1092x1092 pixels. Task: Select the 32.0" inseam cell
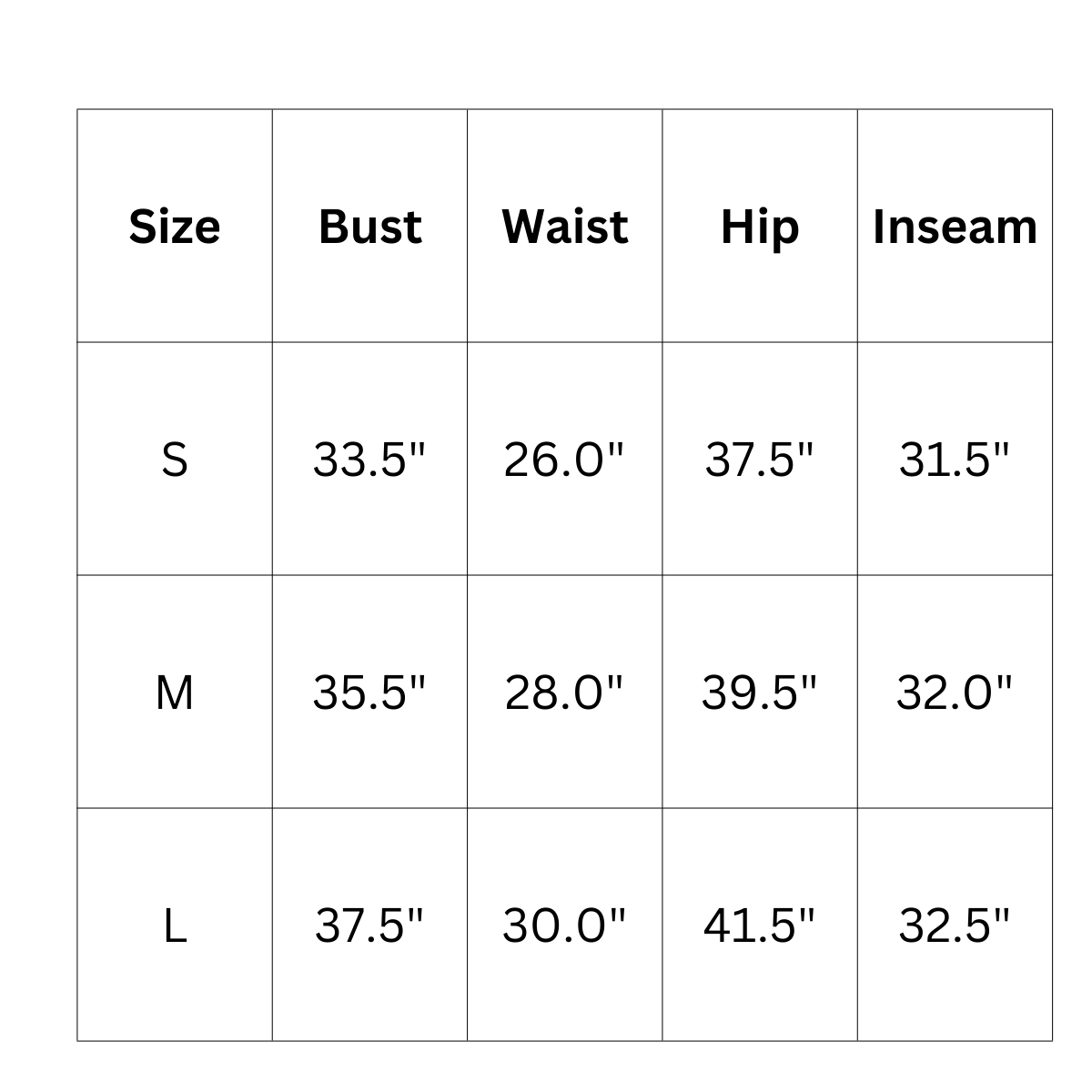[x=955, y=692]
